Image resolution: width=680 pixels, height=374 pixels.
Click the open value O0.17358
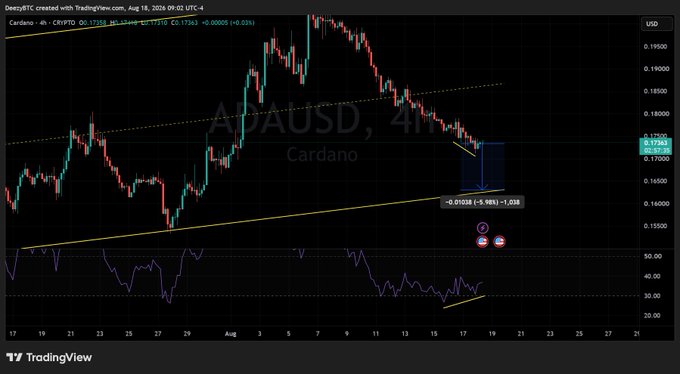coord(93,22)
